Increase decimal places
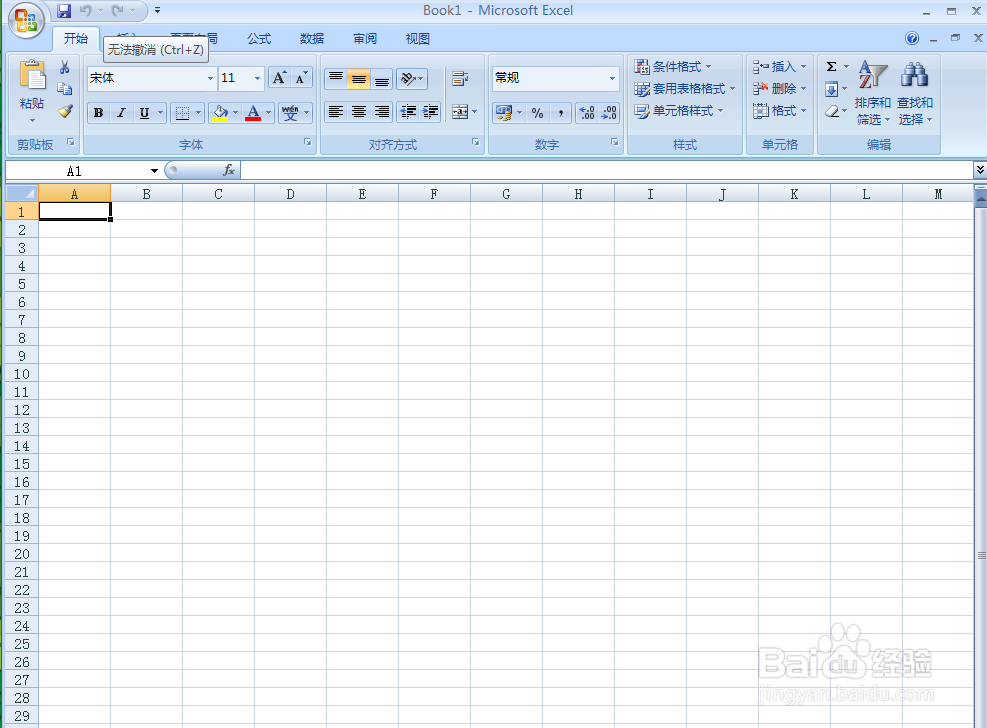 tap(587, 113)
